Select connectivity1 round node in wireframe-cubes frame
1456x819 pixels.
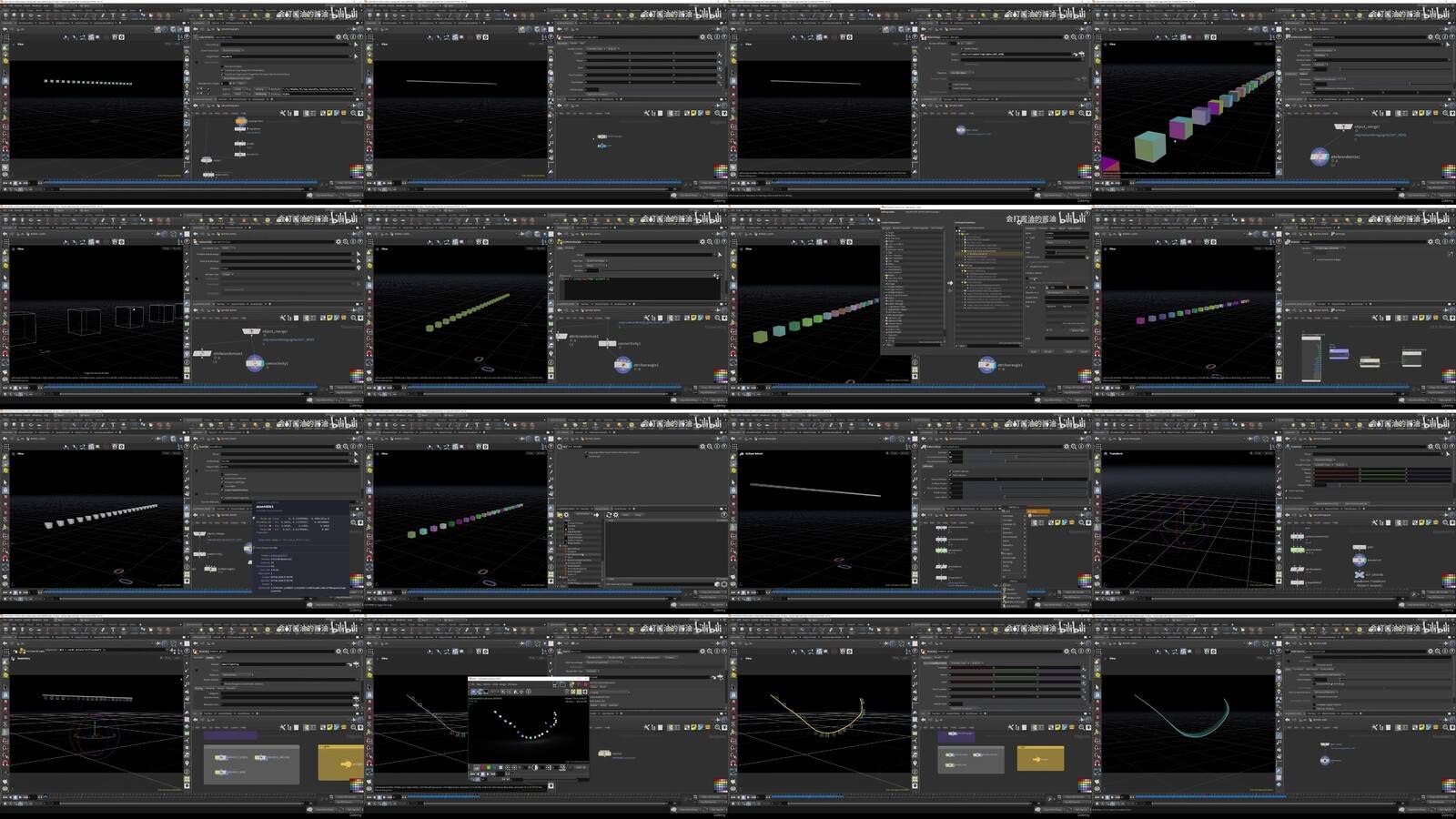coord(255,363)
